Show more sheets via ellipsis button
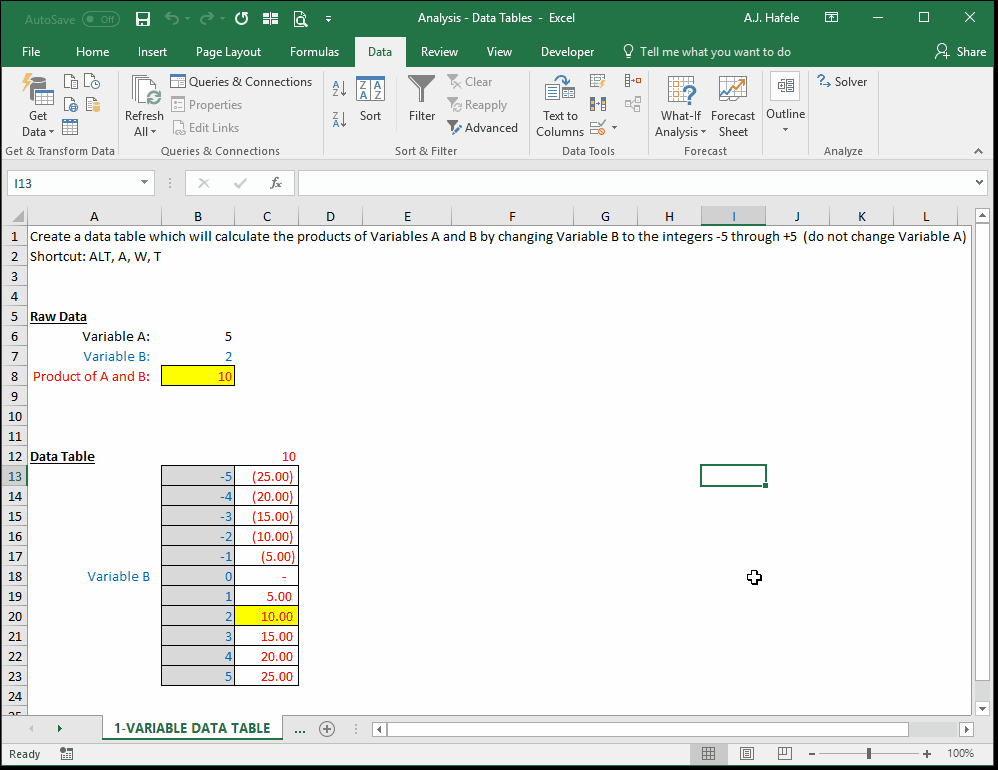The width and height of the screenshot is (998, 770). [x=300, y=729]
